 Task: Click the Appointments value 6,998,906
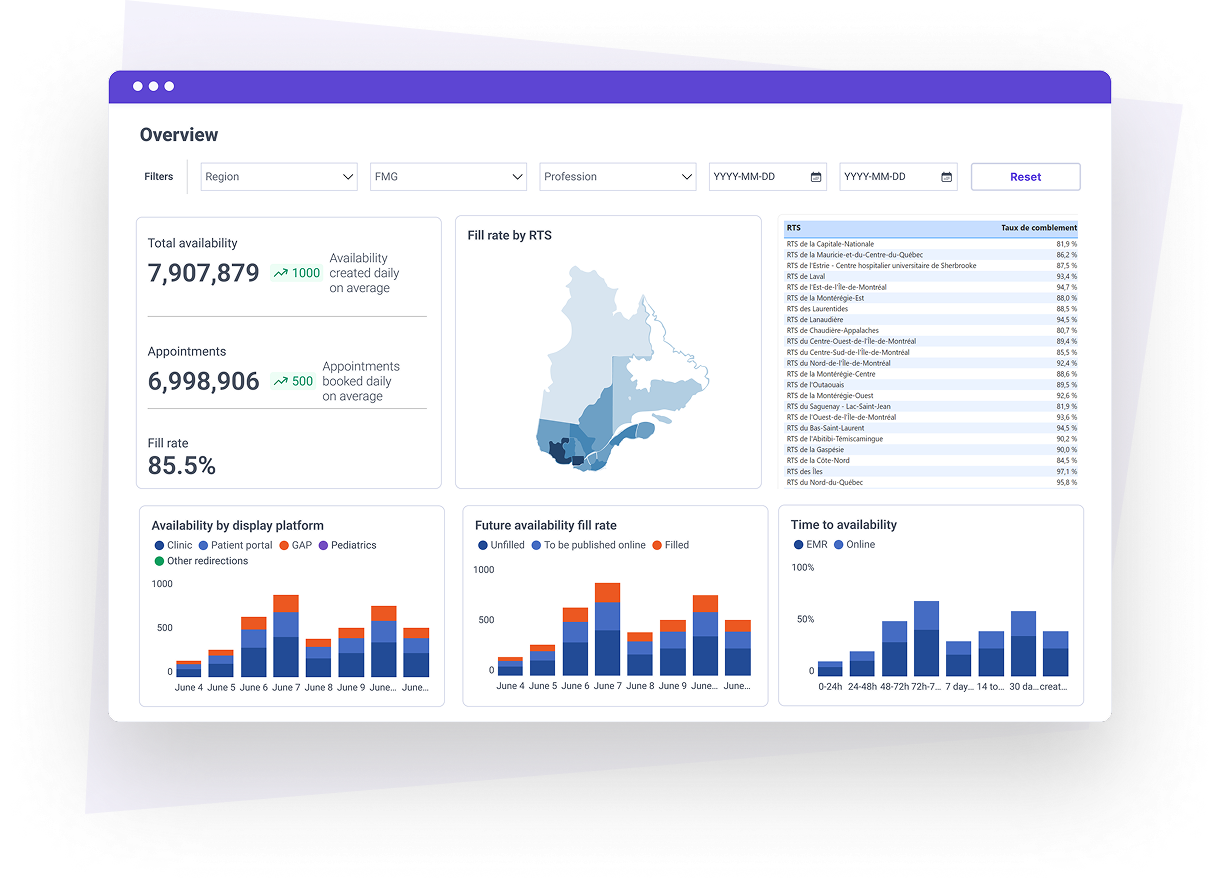pyautogui.click(x=204, y=381)
